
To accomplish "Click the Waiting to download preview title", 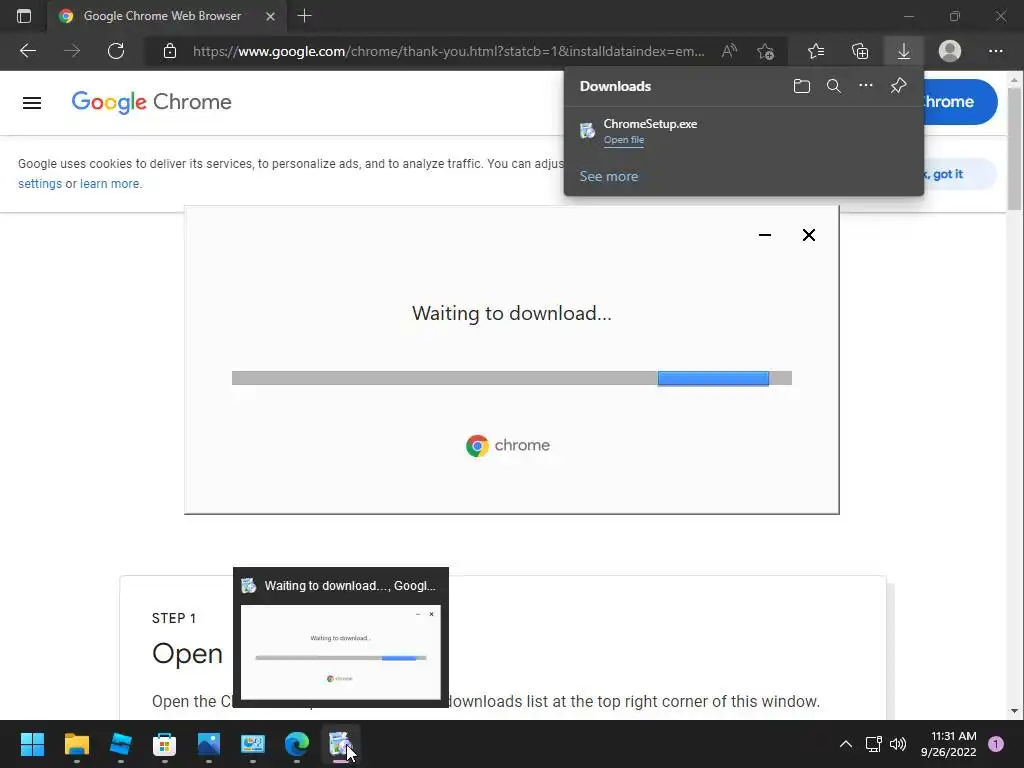I will tap(350, 586).
